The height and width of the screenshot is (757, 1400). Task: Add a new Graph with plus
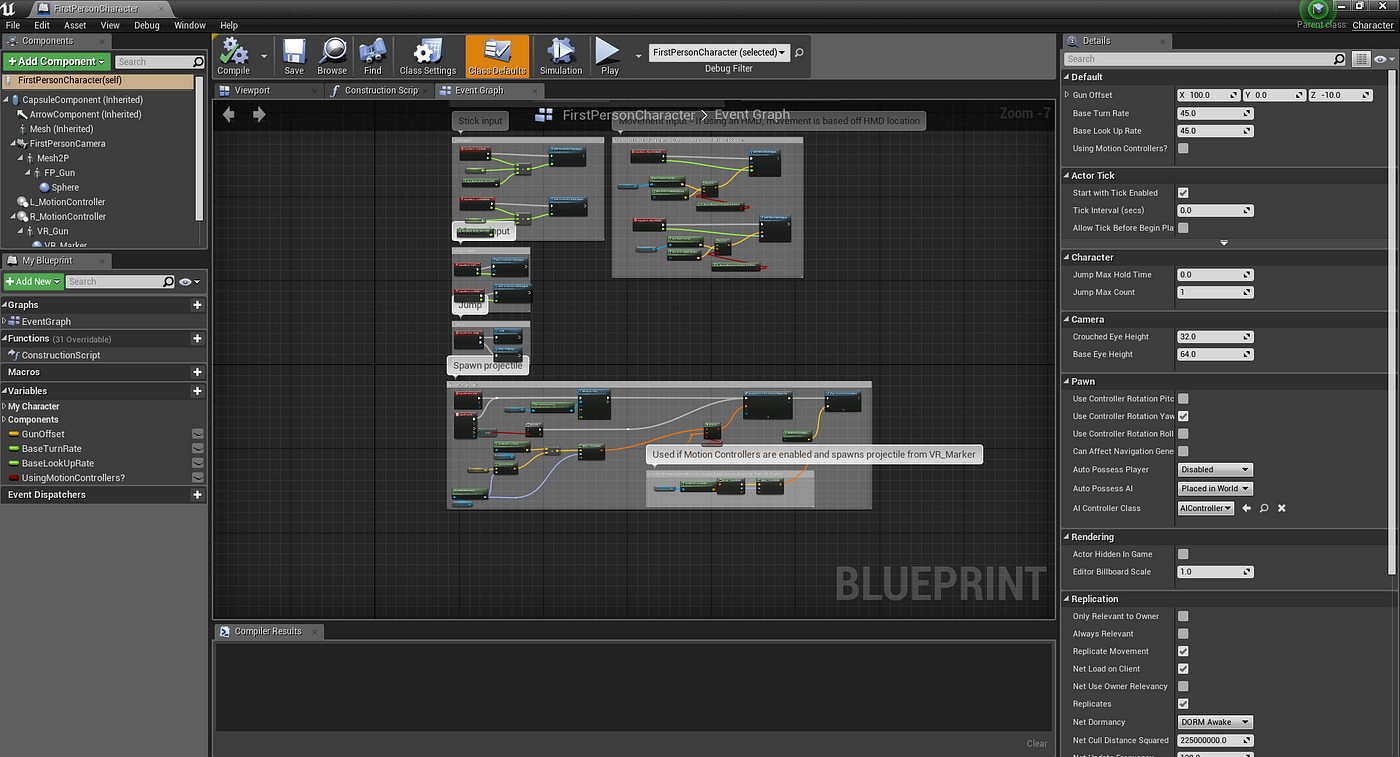[x=197, y=305]
